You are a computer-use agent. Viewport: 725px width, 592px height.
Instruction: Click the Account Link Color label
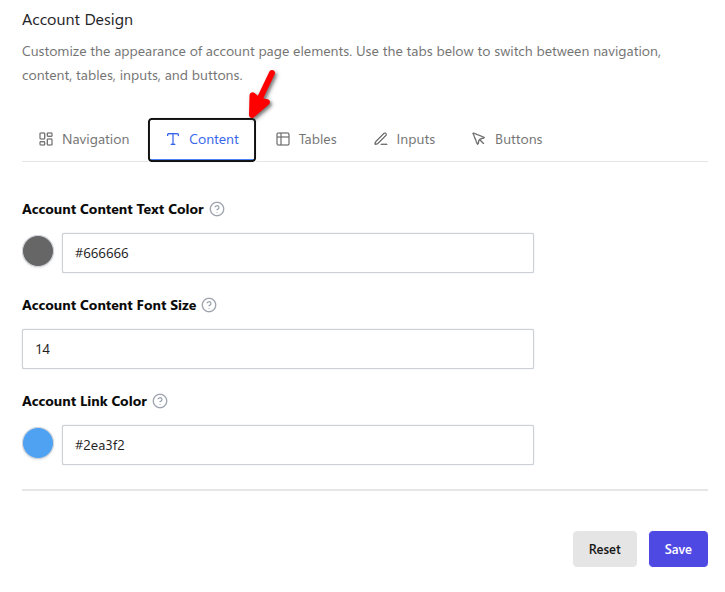click(x=85, y=401)
